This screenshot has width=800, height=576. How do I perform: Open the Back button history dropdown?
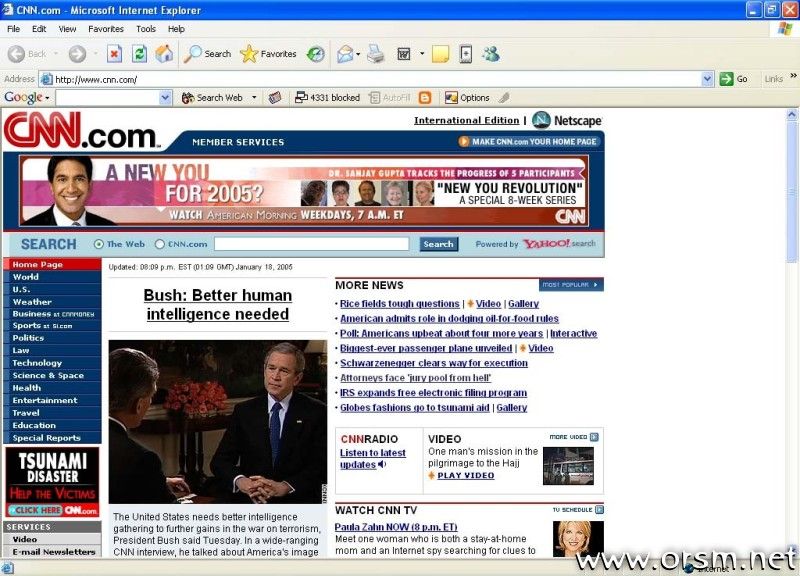click(x=55, y=54)
